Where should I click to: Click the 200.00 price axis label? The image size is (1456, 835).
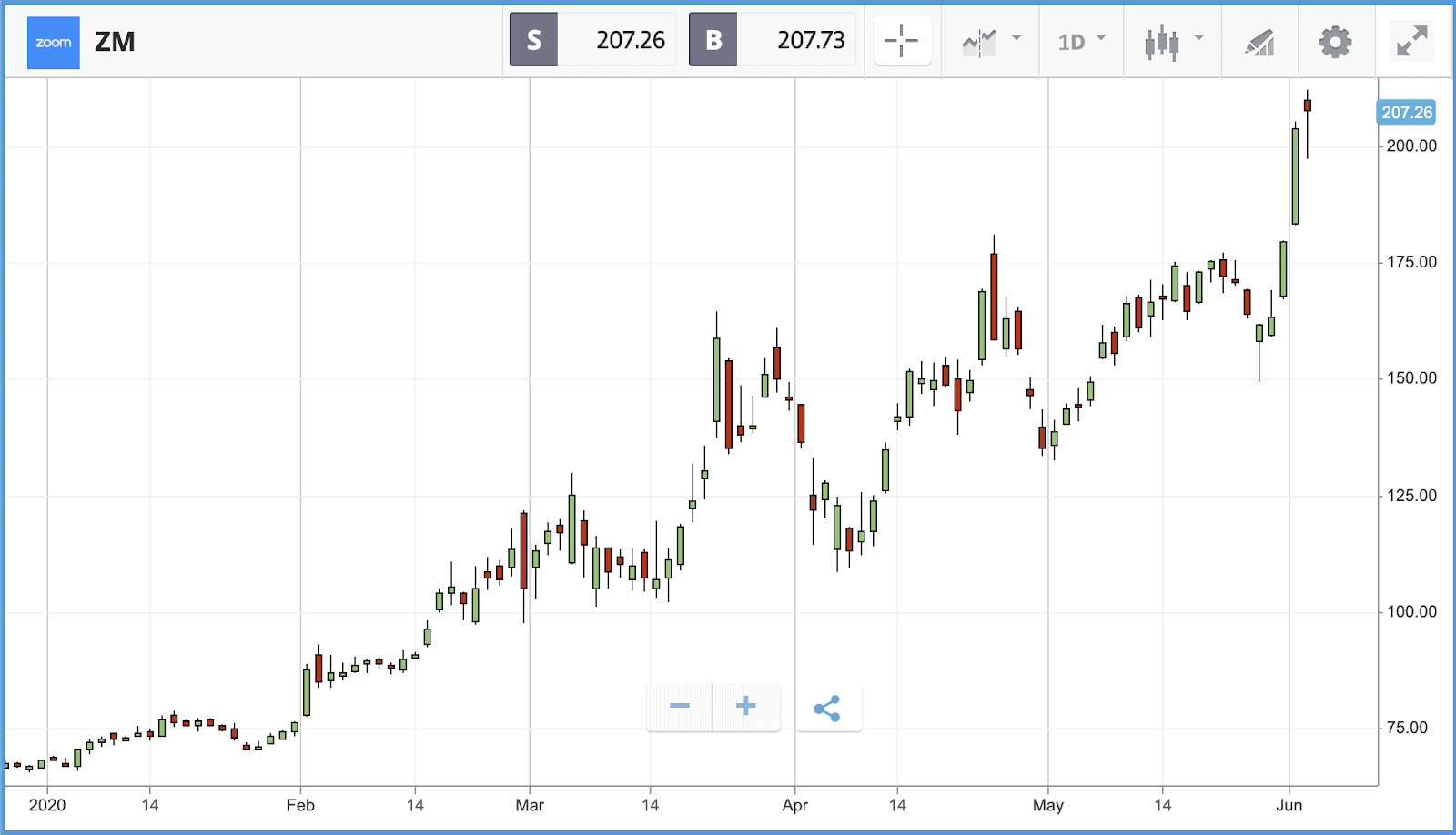pyautogui.click(x=1411, y=146)
